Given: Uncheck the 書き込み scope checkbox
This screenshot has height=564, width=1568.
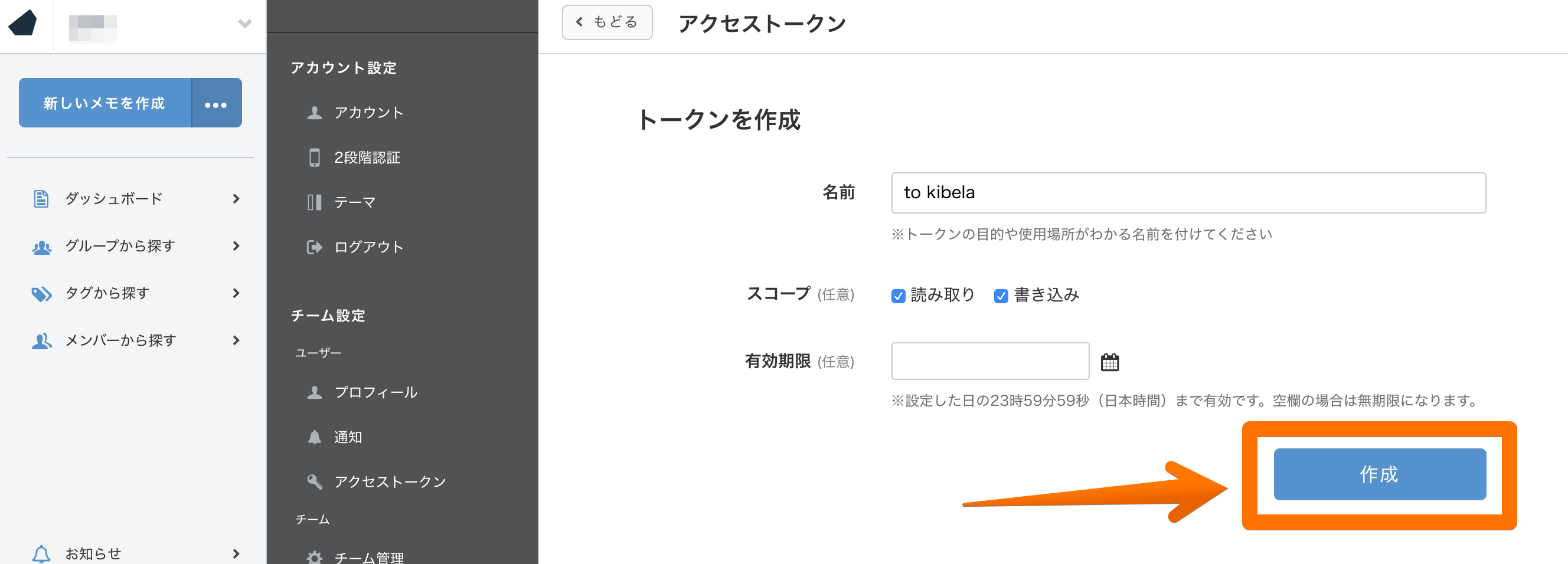Looking at the screenshot, I should pyautogui.click(x=1001, y=296).
